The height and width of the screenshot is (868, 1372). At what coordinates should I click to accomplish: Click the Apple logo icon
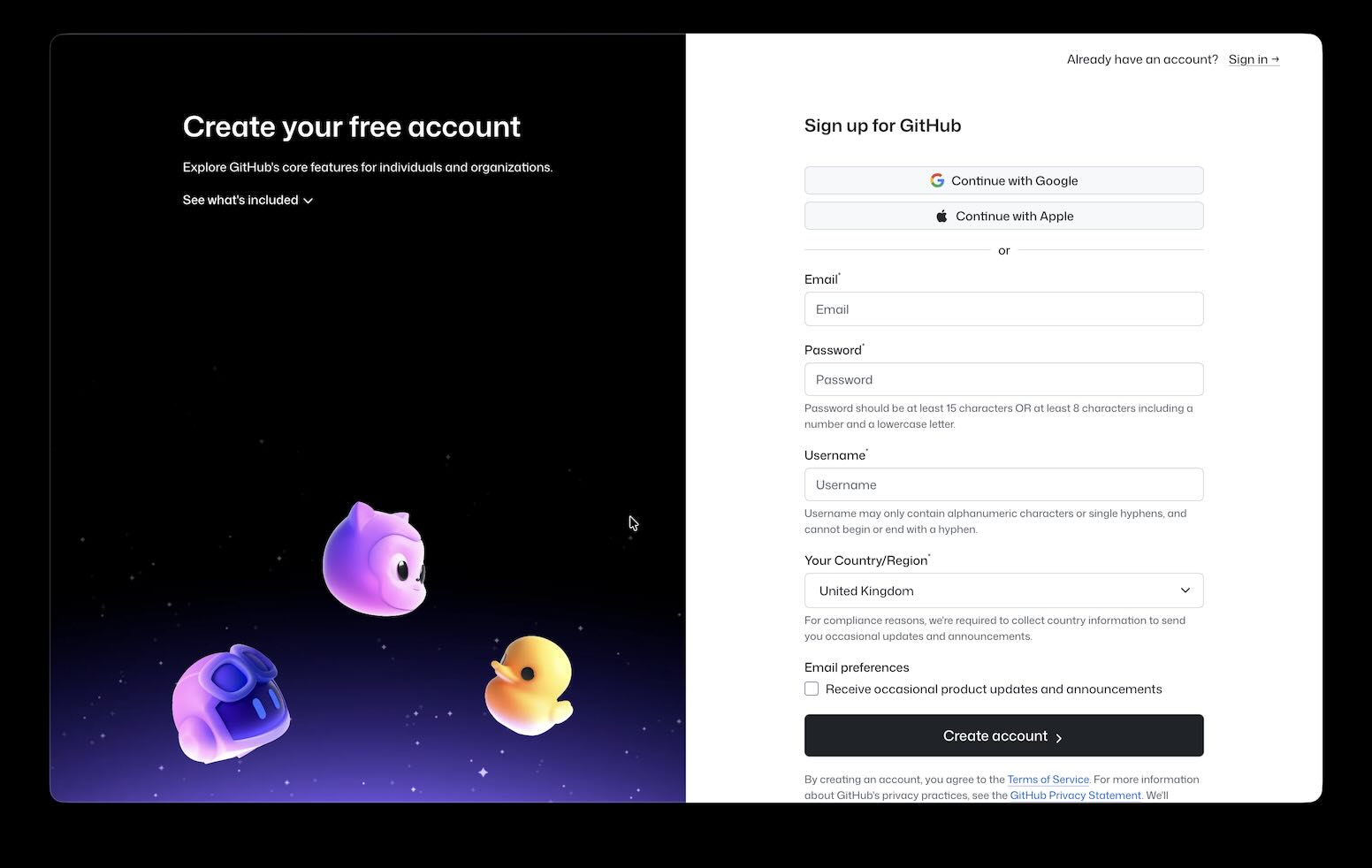(941, 217)
